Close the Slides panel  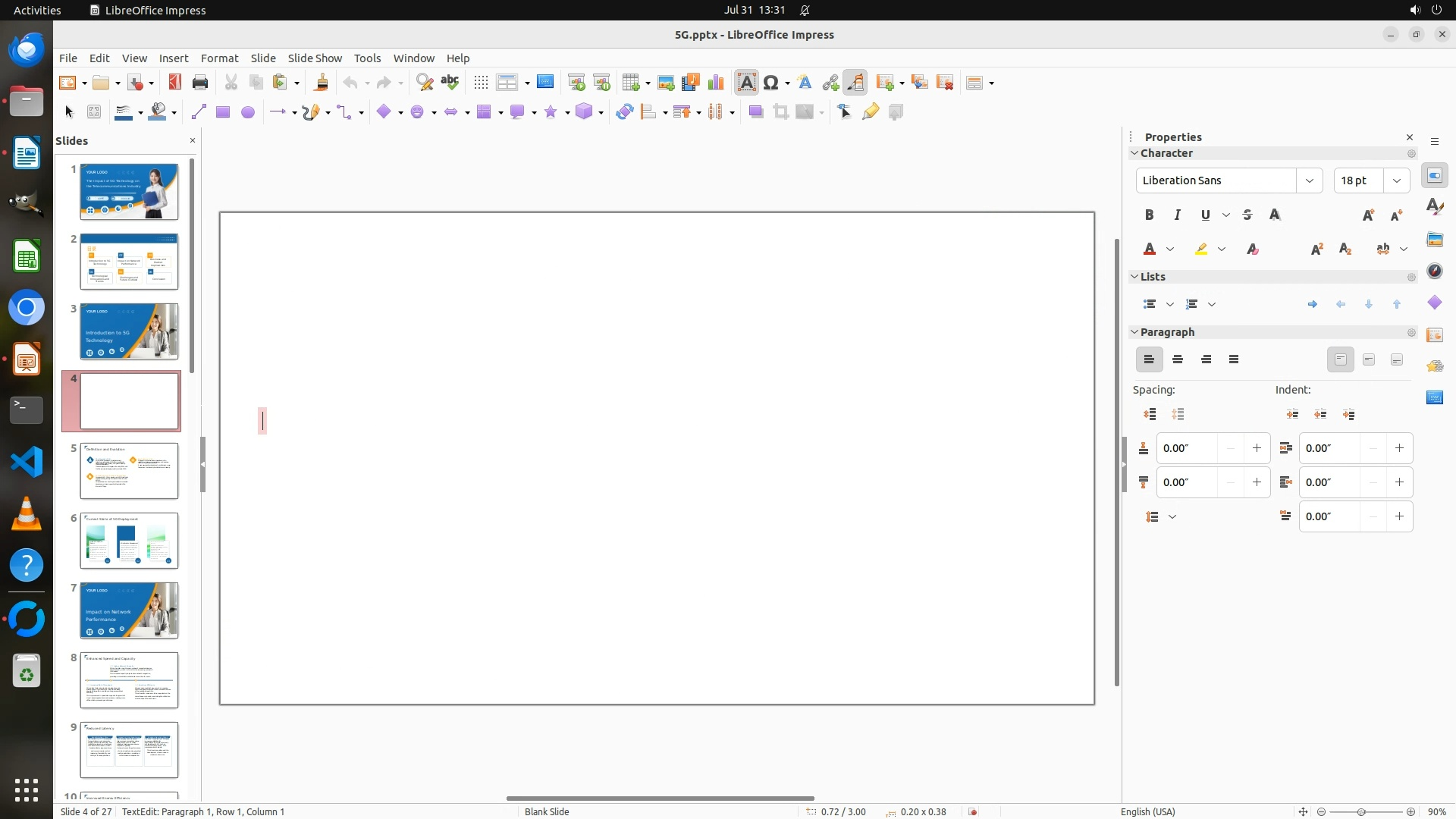pyautogui.click(x=192, y=140)
